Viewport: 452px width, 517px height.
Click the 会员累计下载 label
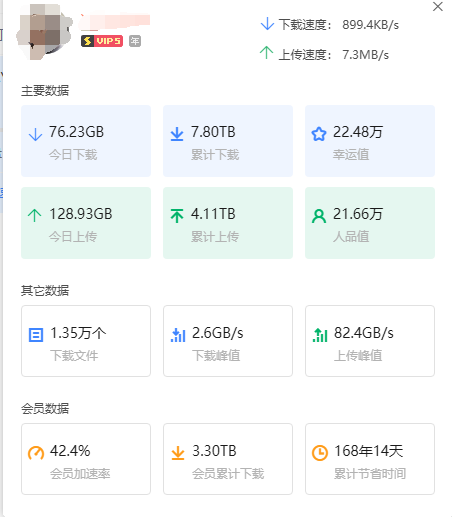pyautogui.click(x=228, y=474)
